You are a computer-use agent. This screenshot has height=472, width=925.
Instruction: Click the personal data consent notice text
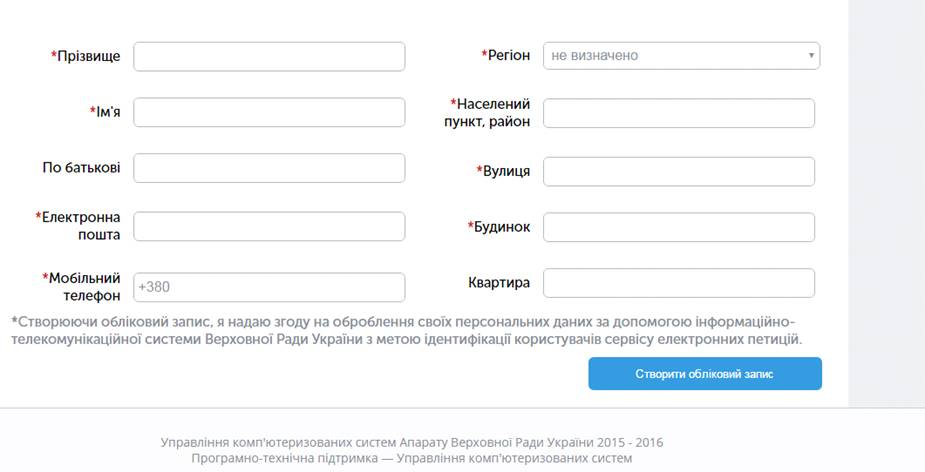pos(405,331)
